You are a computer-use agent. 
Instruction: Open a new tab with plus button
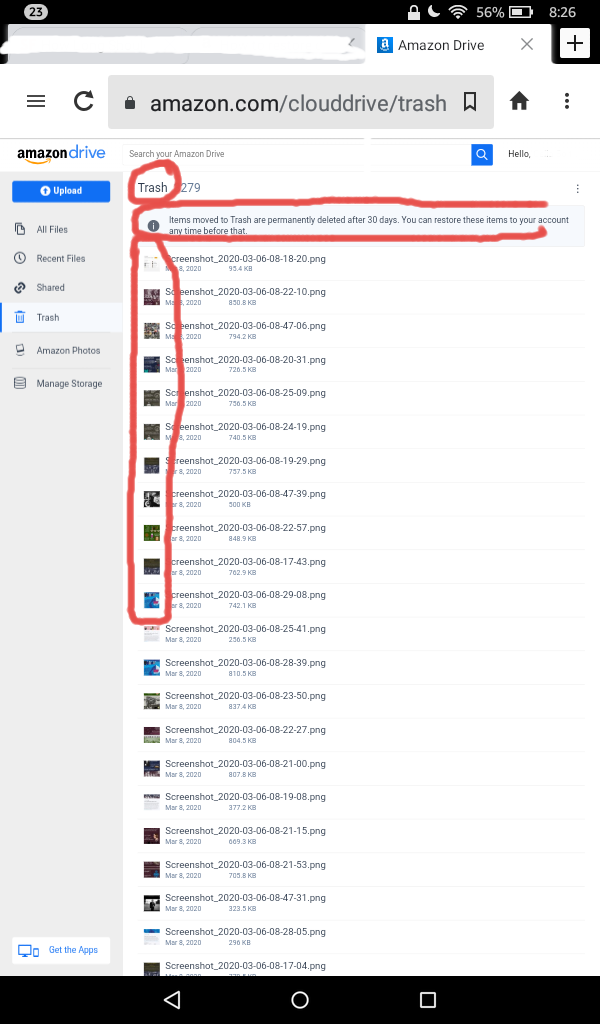(575, 44)
